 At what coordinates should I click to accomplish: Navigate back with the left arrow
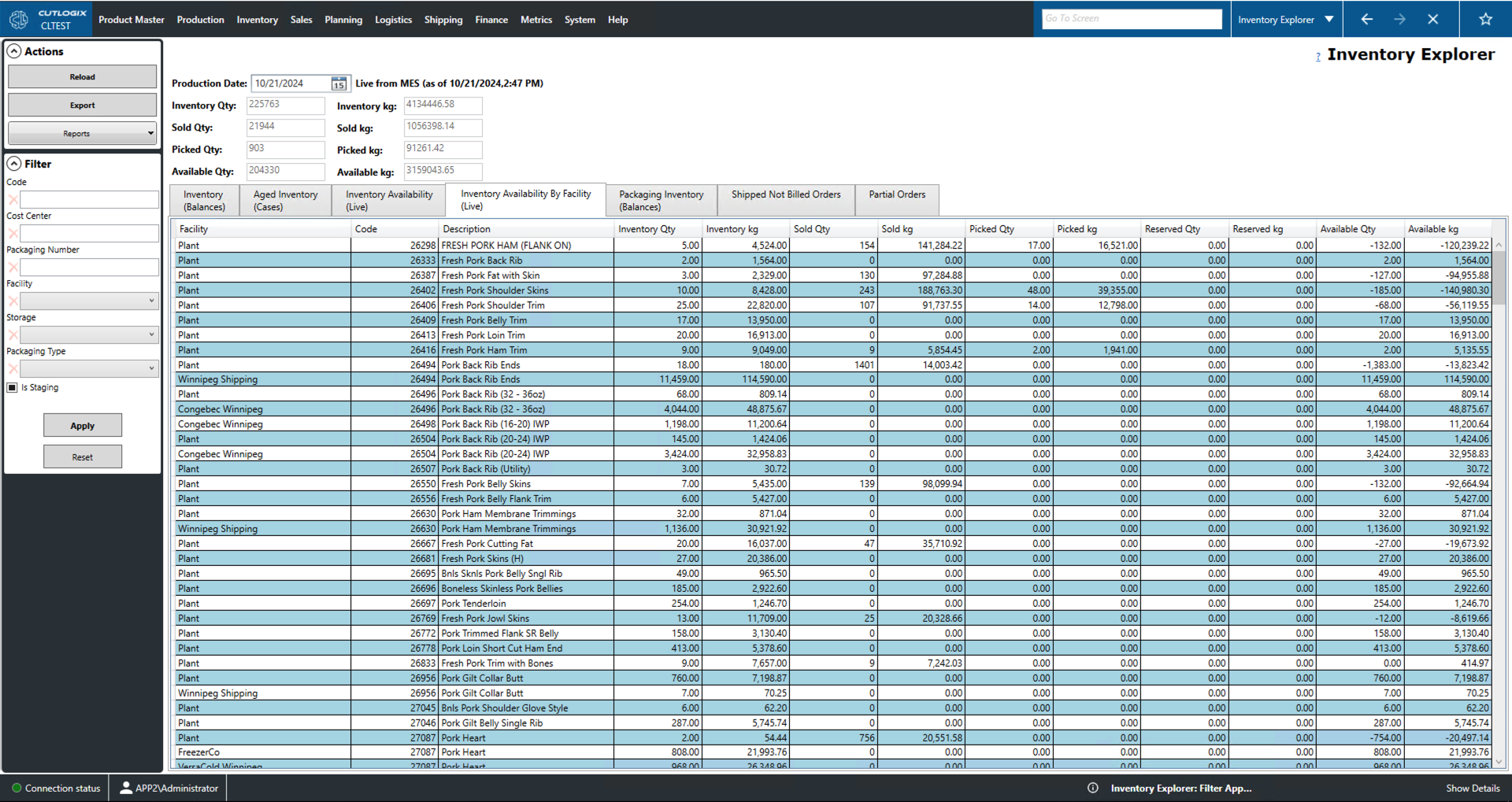point(1366,20)
